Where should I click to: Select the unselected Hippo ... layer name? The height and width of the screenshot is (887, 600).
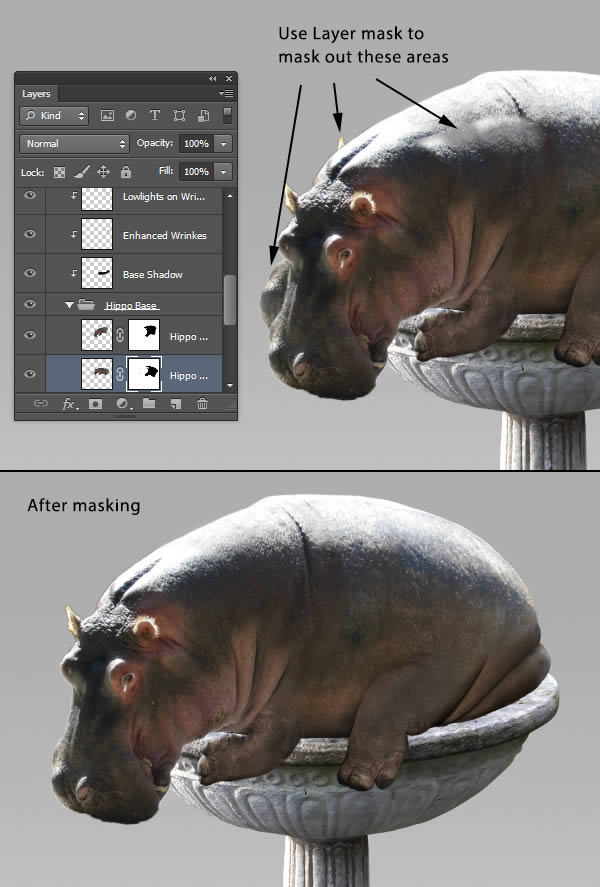[189, 337]
